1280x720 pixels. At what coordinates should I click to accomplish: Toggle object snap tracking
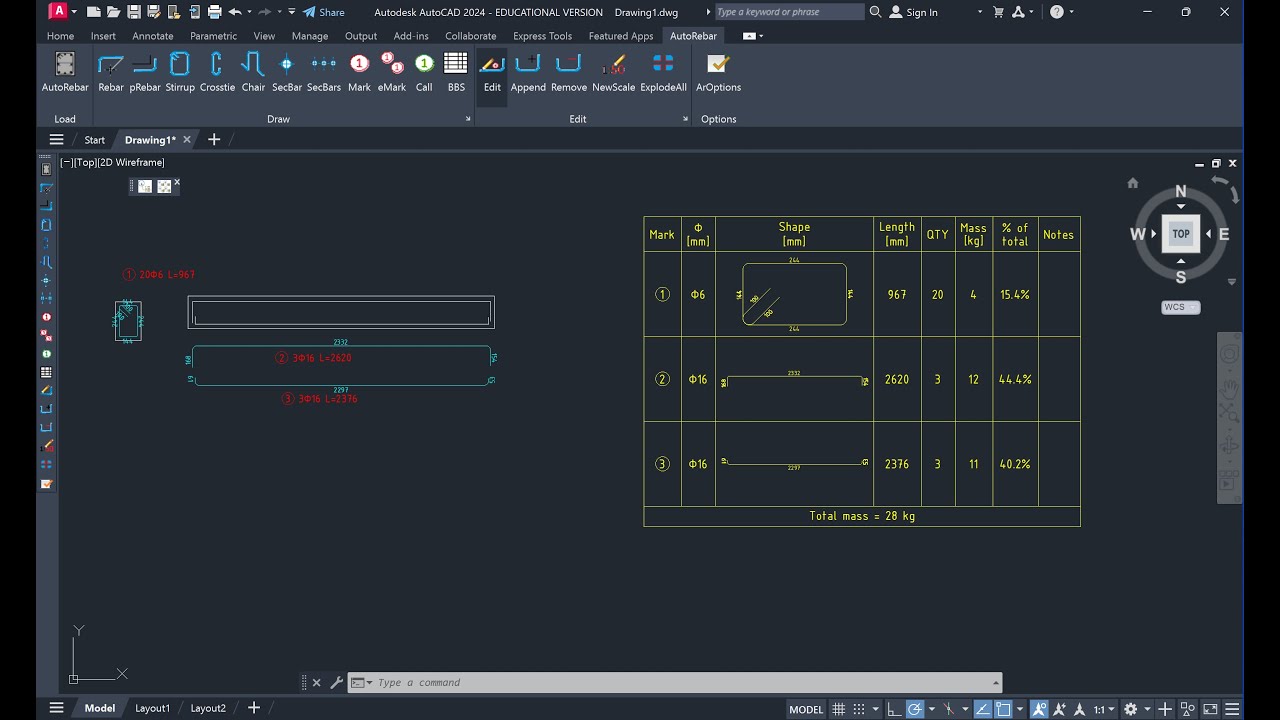pyautogui.click(x=982, y=709)
